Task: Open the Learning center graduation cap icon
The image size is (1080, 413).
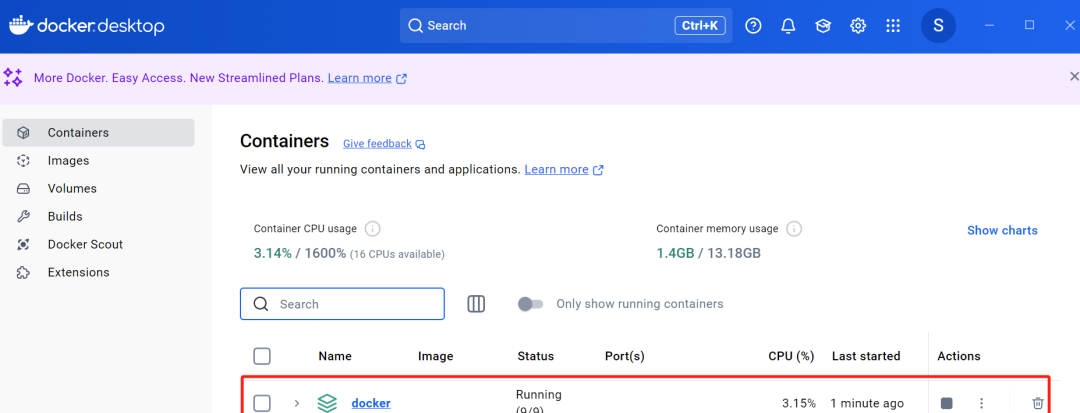Action: (822, 25)
